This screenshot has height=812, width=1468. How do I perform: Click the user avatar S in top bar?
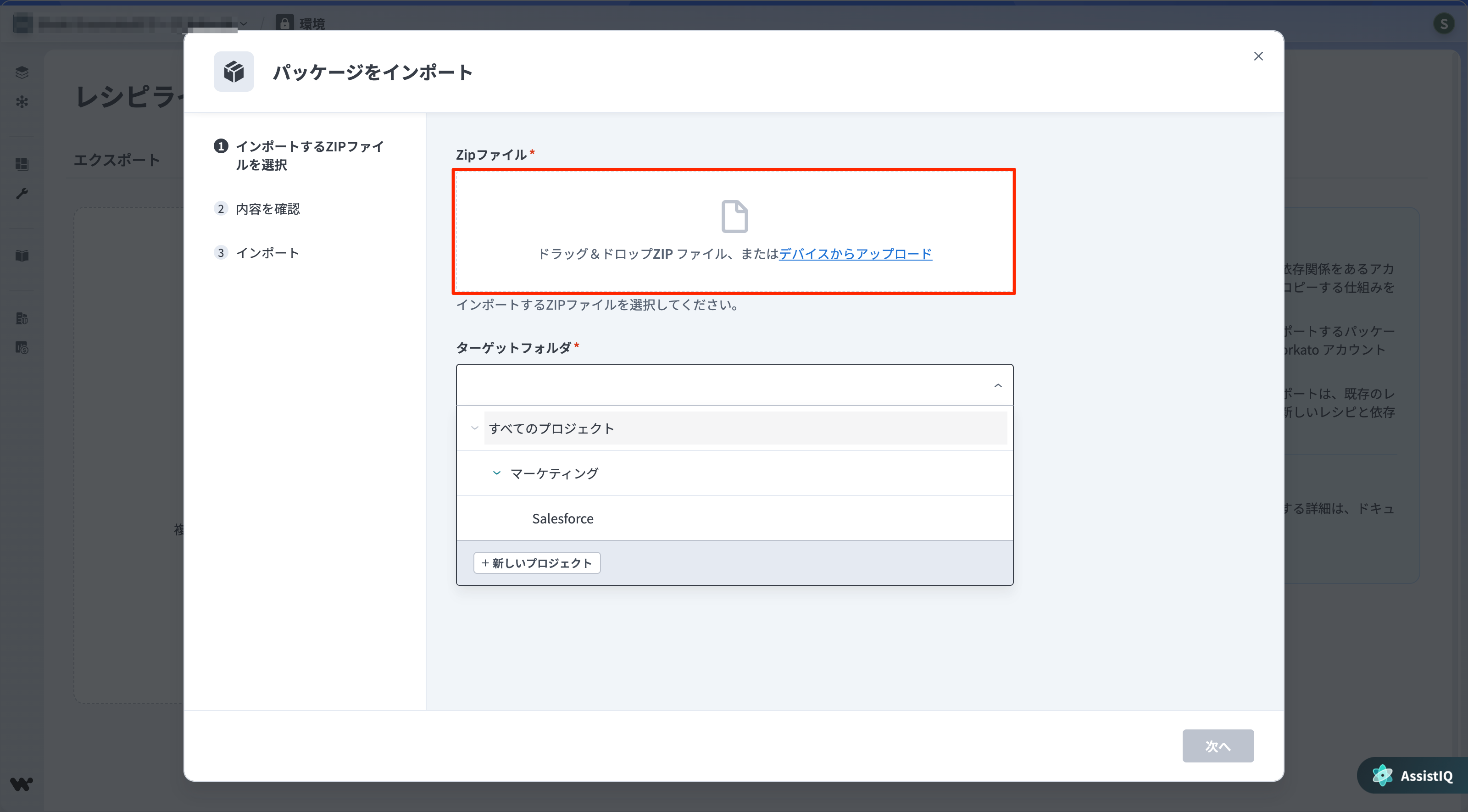point(1444,23)
